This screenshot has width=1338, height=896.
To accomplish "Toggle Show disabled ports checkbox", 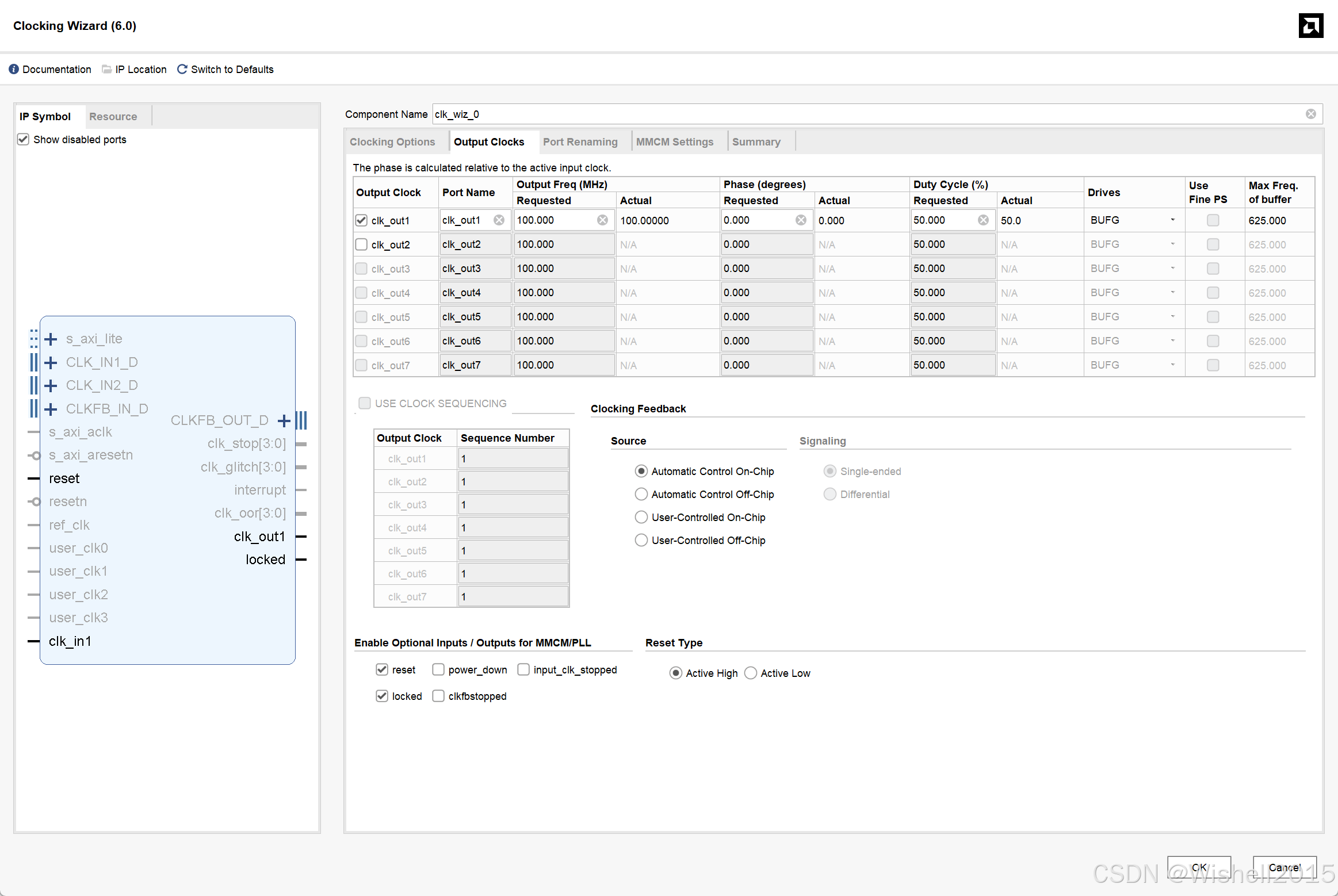I will point(23,139).
